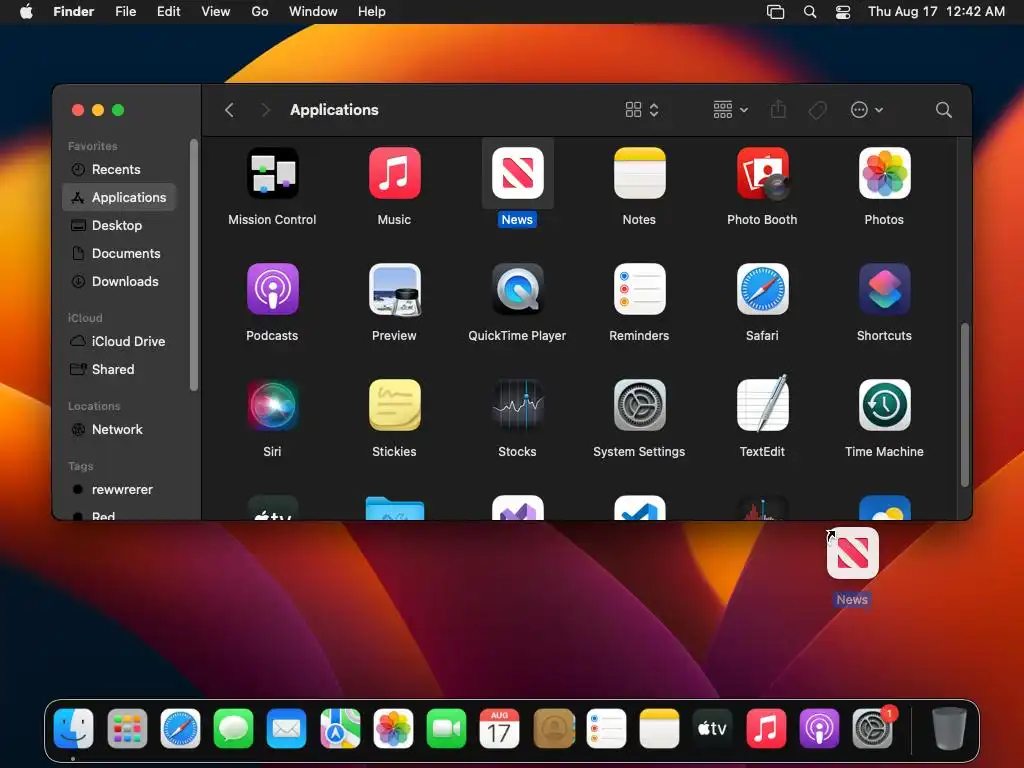Open the Mission Control app icon

[x=272, y=173]
